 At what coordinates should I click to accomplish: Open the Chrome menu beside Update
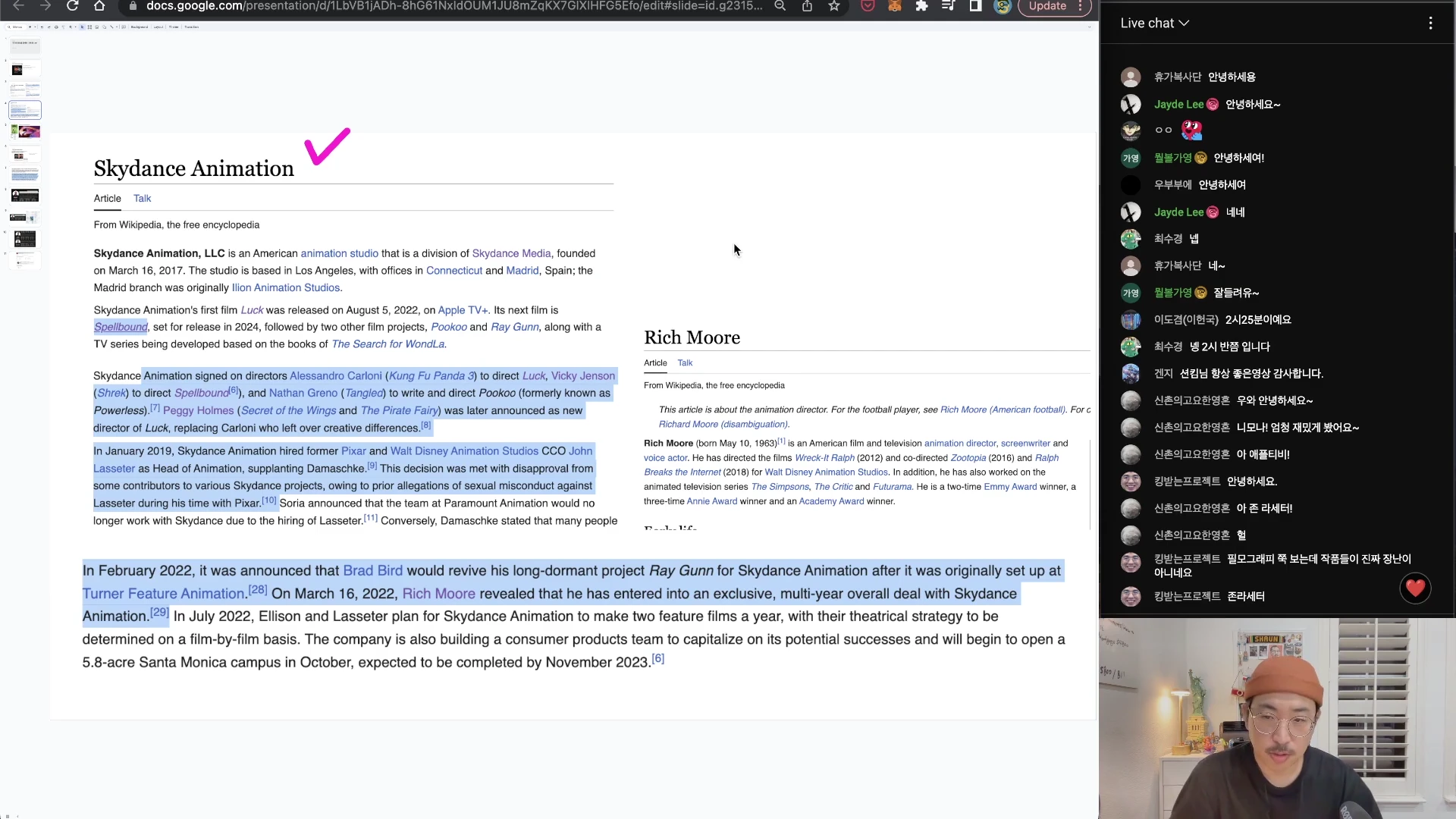click(x=1081, y=6)
